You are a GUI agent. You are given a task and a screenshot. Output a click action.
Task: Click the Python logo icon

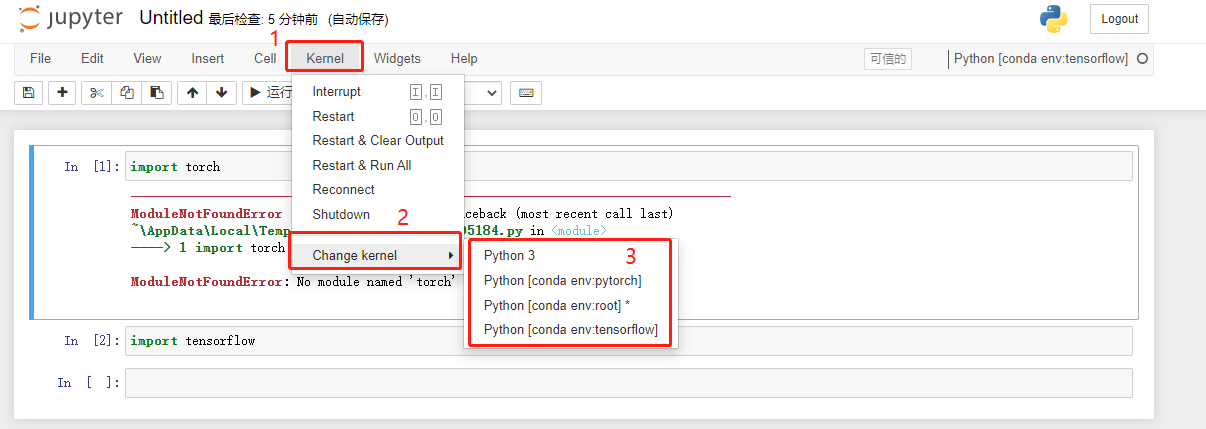point(1054,19)
